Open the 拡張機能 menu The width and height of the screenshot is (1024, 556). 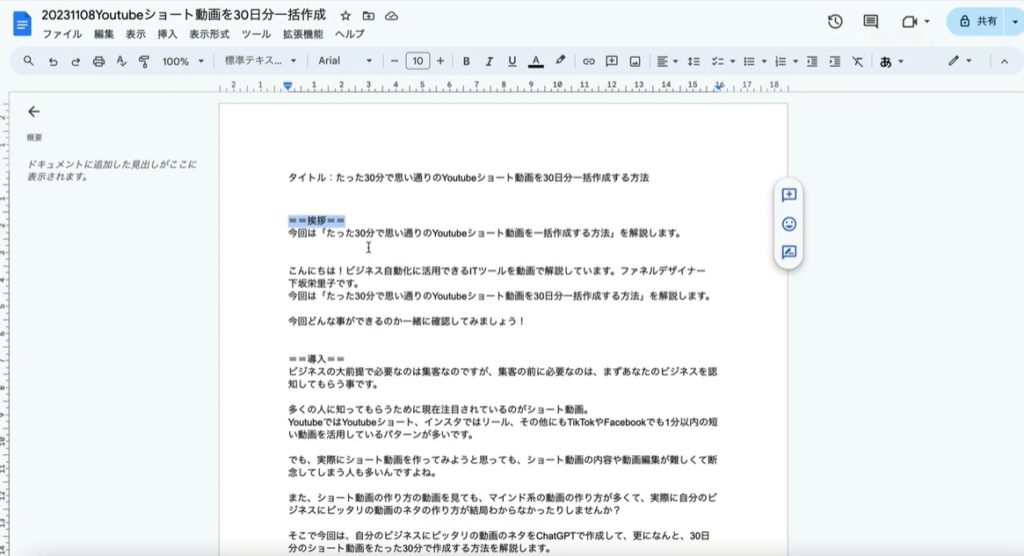[x=303, y=34]
